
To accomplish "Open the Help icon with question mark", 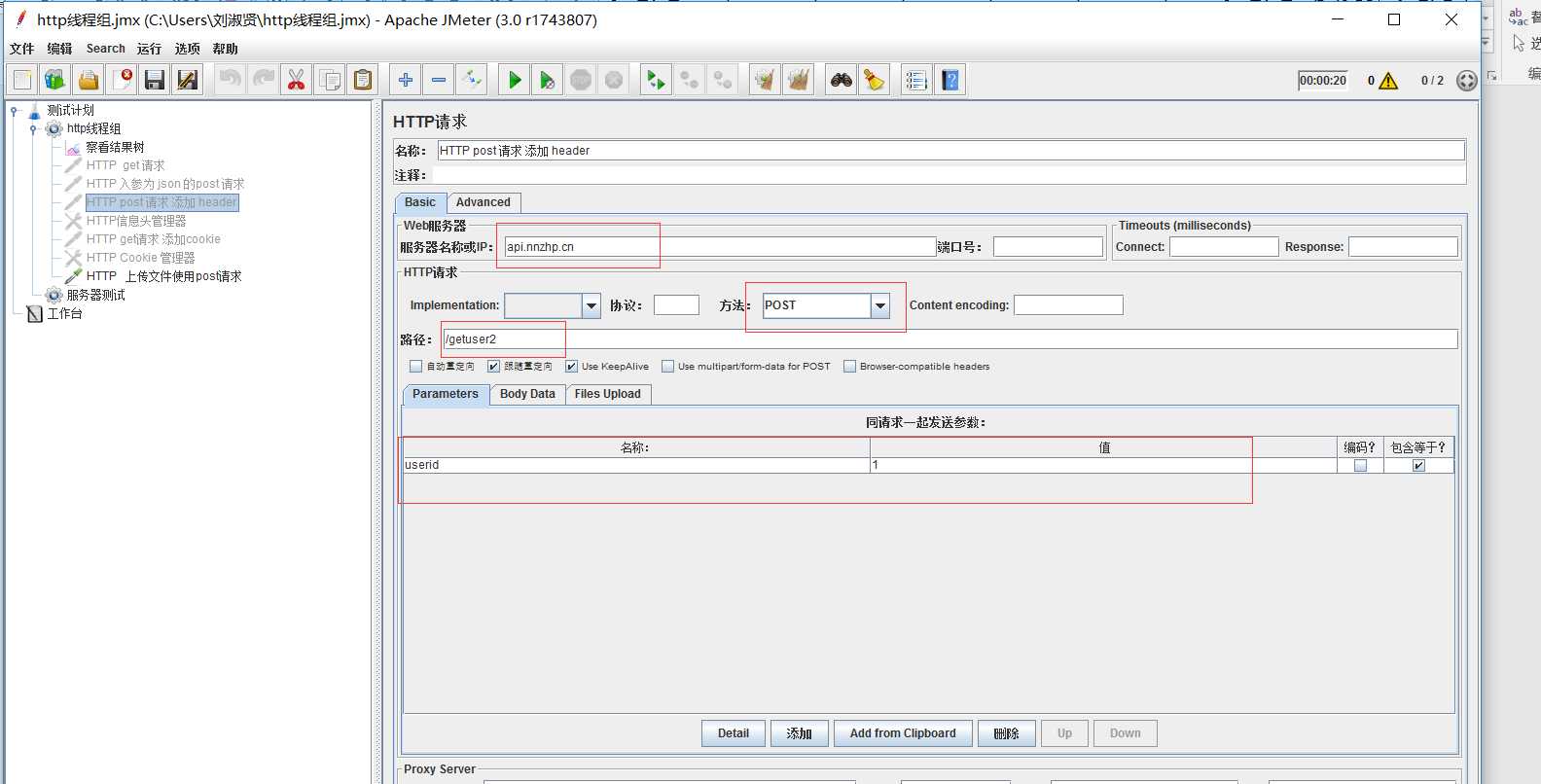I will coord(950,80).
